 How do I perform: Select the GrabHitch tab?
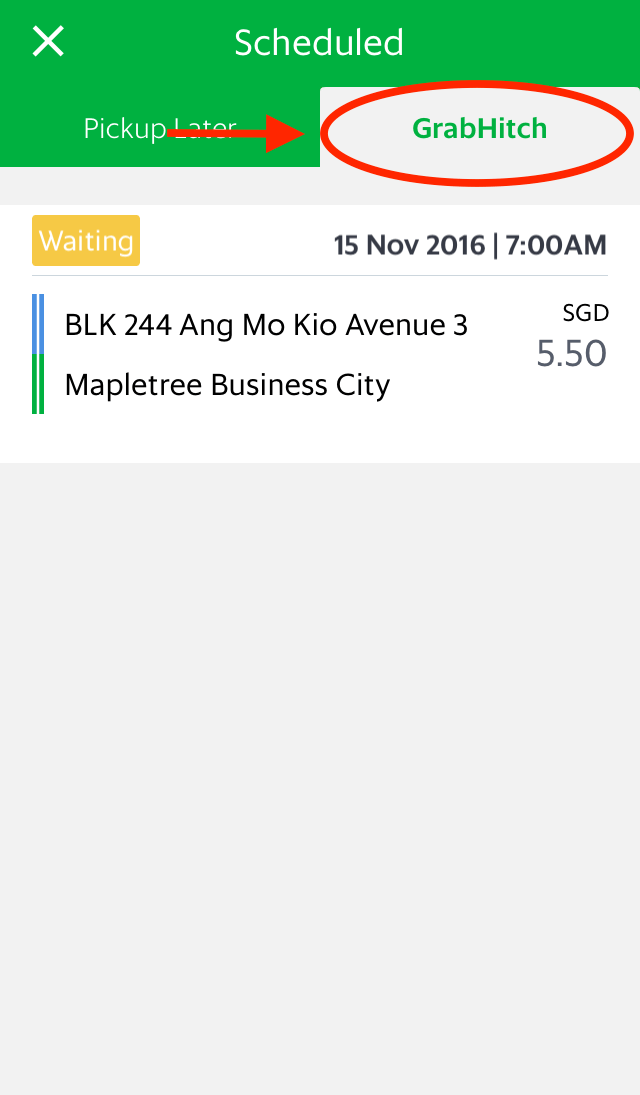click(479, 128)
